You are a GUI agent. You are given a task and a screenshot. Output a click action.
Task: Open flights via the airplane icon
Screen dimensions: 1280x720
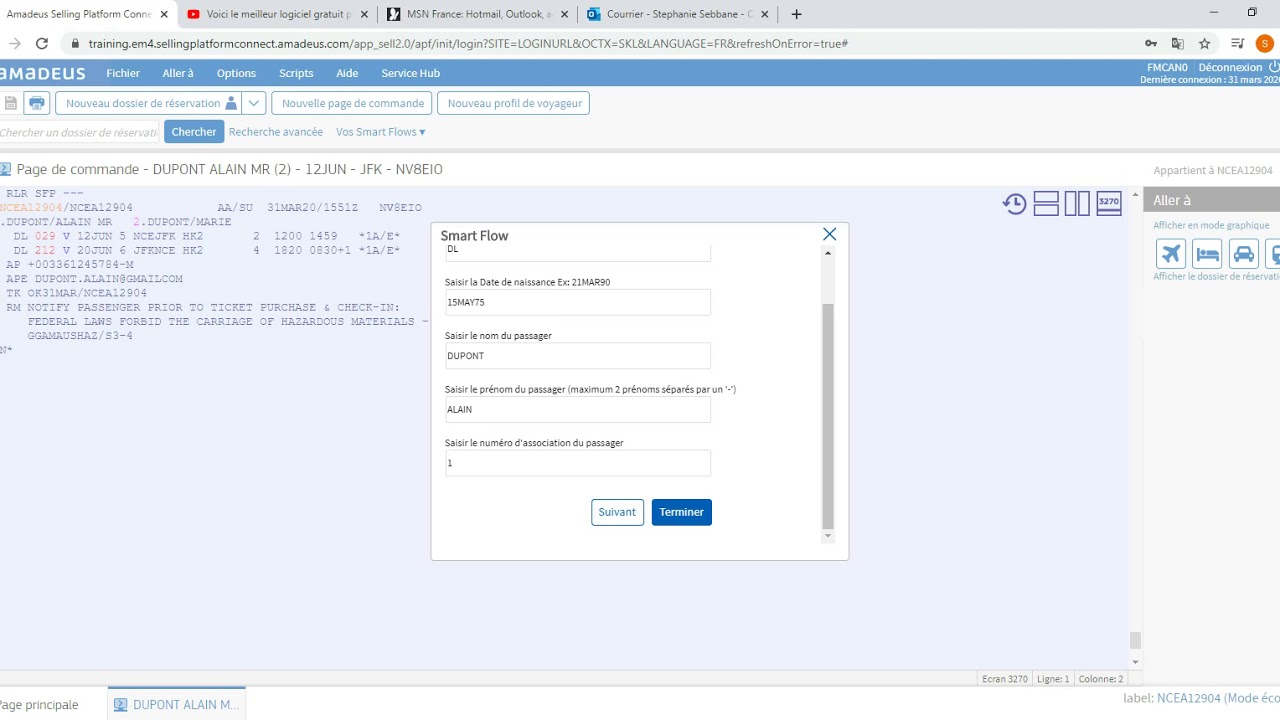pos(1170,254)
